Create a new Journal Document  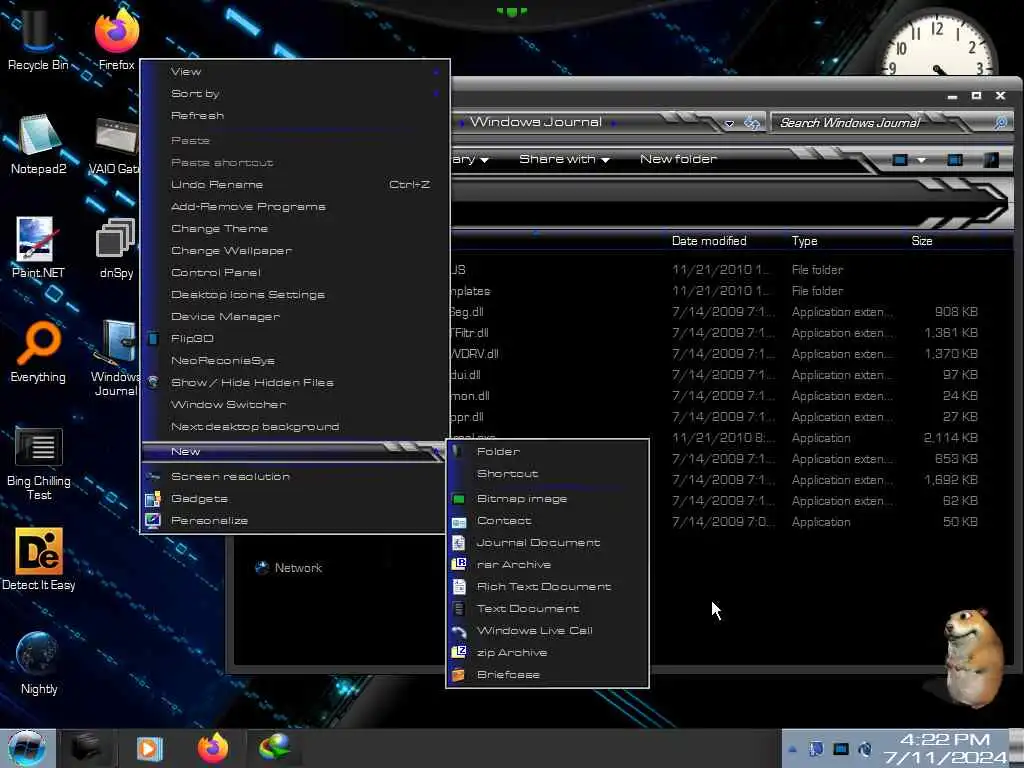(x=547, y=543)
